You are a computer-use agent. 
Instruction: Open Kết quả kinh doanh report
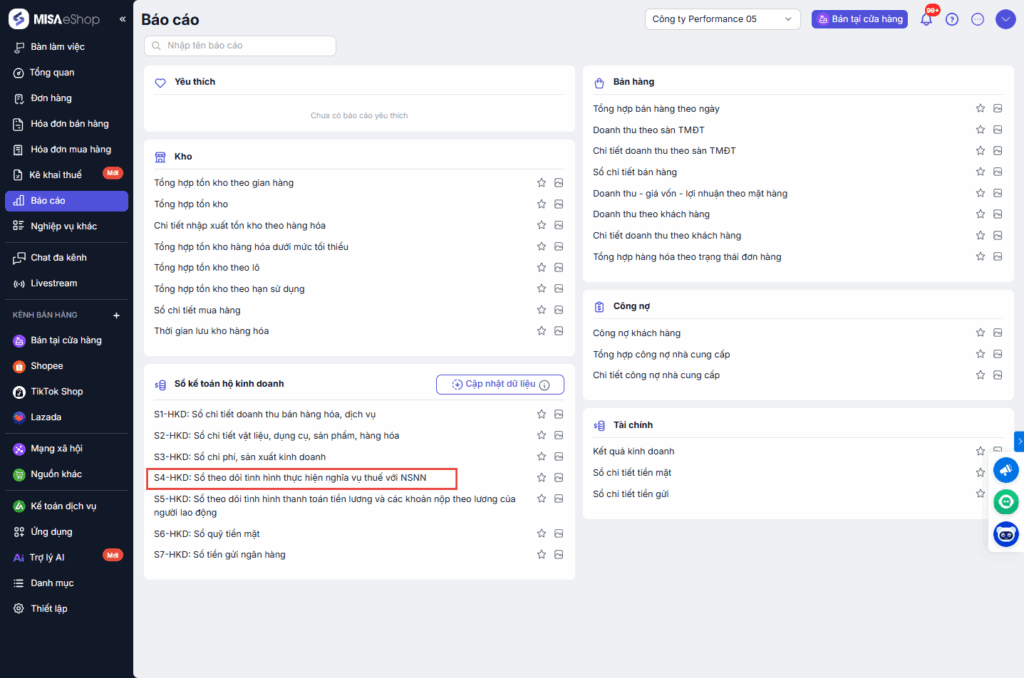(633, 451)
